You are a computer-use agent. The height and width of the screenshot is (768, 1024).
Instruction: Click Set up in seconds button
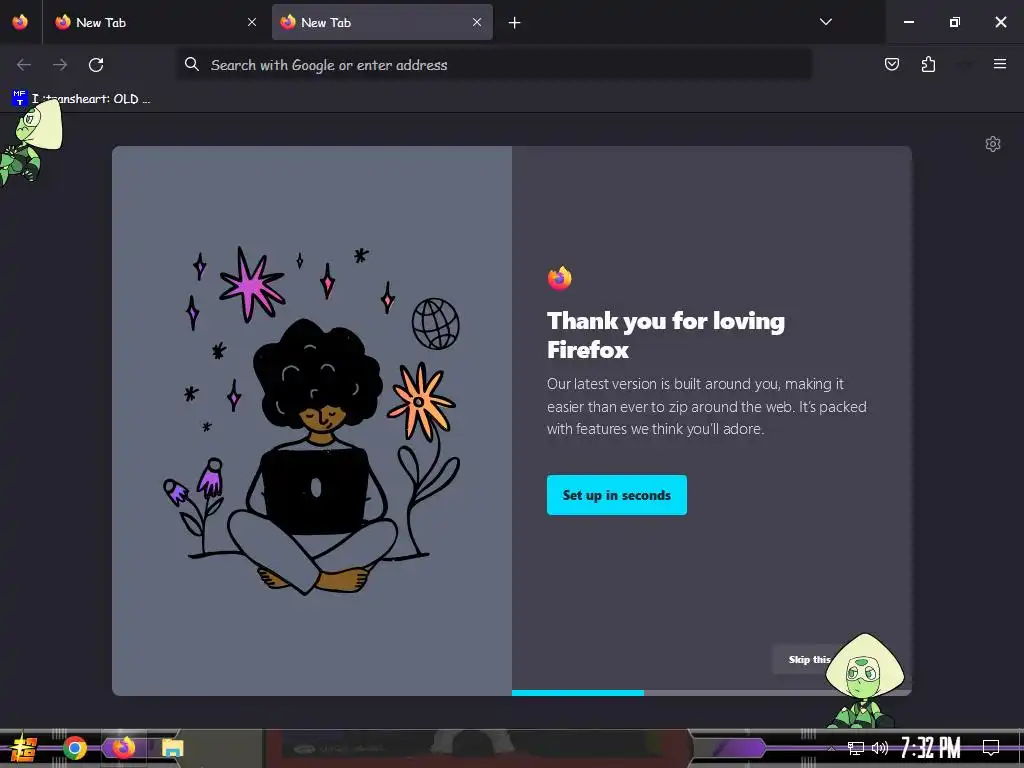(616, 495)
